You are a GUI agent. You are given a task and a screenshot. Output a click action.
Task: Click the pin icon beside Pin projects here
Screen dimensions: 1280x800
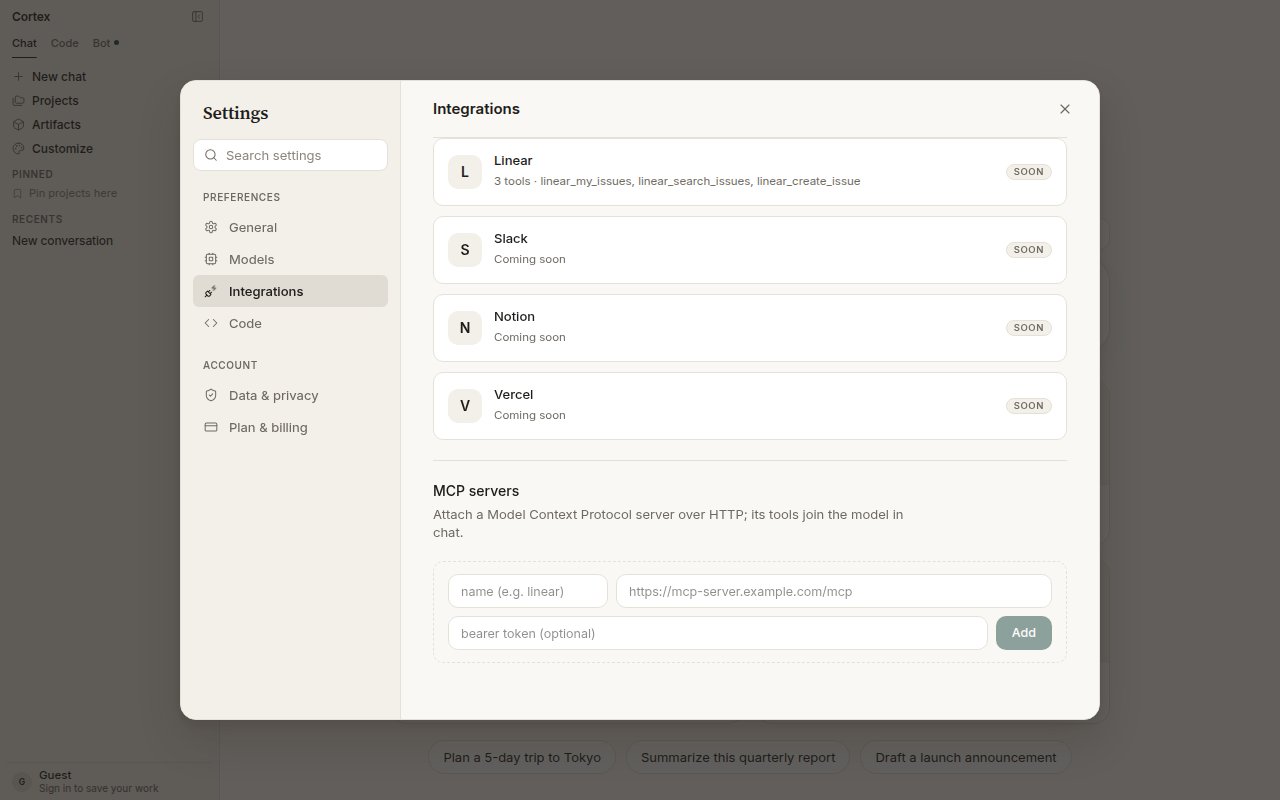18,193
